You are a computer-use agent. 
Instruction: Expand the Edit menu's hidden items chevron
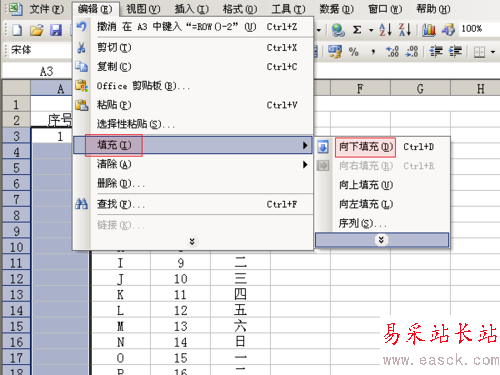pos(192,241)
